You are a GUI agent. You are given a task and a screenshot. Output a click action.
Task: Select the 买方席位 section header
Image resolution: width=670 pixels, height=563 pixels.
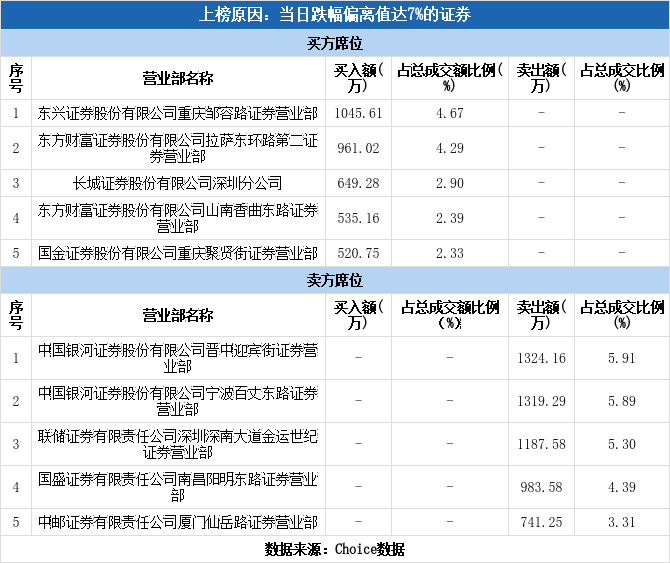[335, 43]
